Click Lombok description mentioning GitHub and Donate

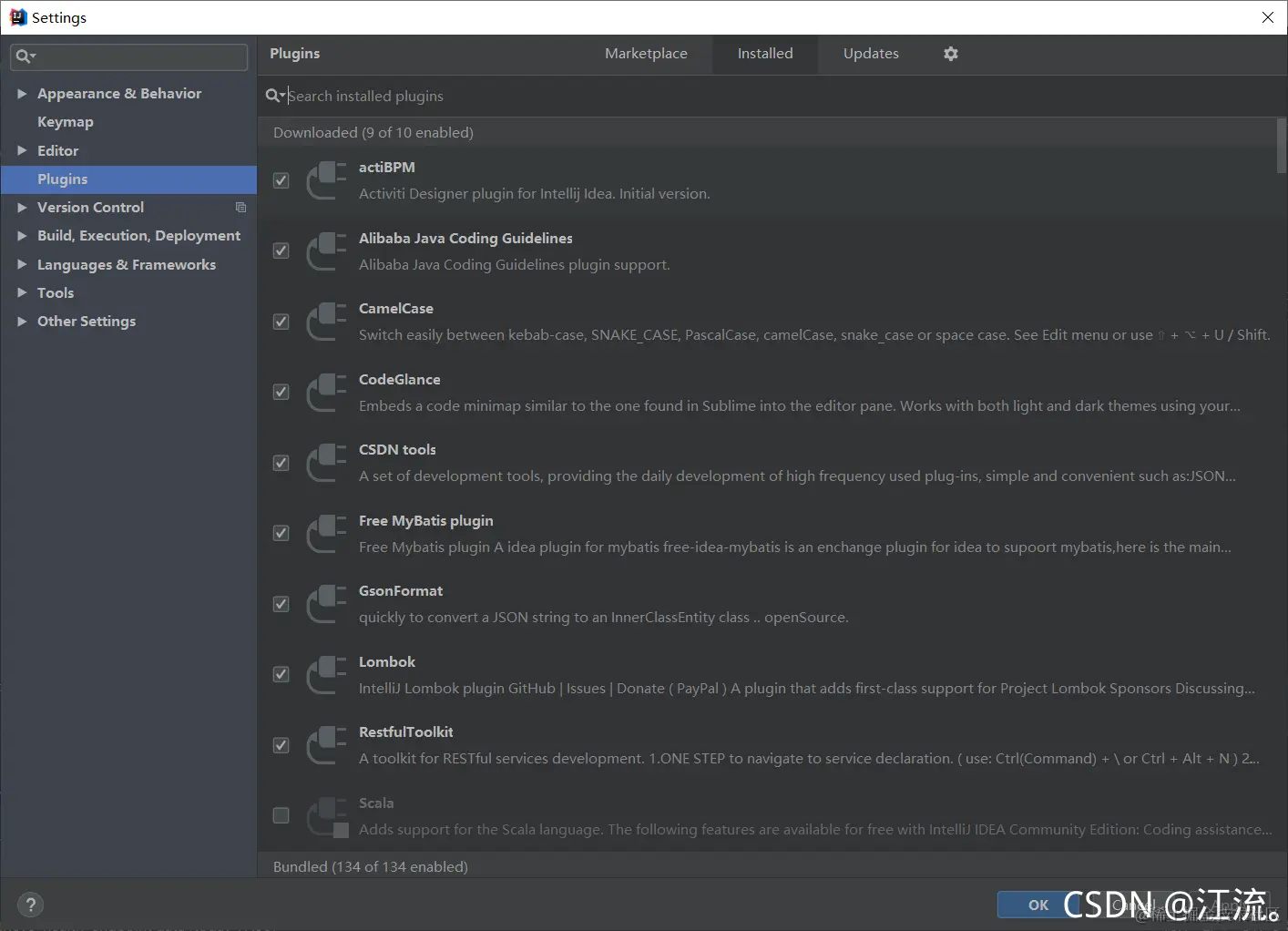click(807, 688)
